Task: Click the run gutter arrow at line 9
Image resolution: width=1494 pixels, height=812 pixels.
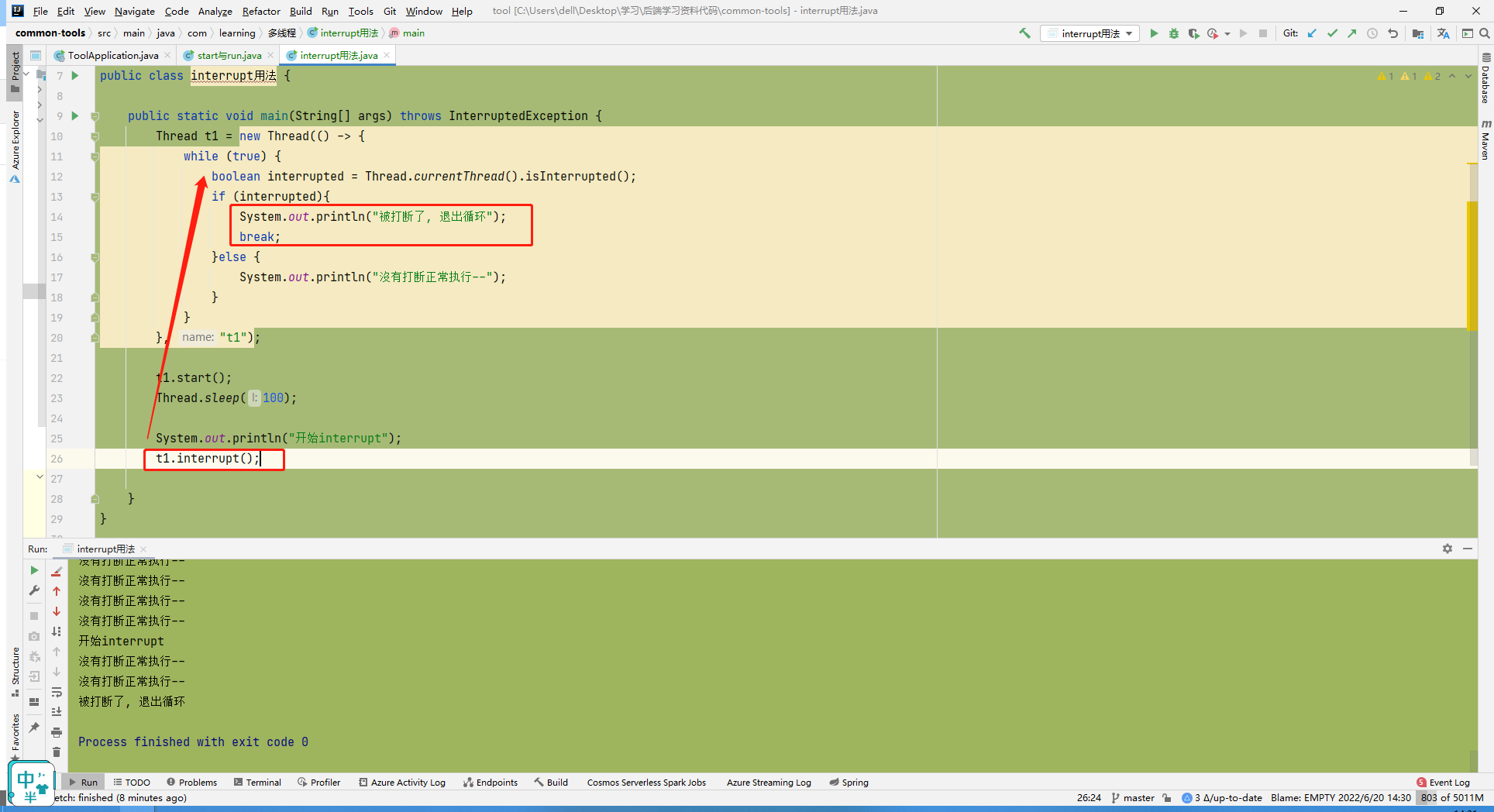Action: (x=75, y=115)
